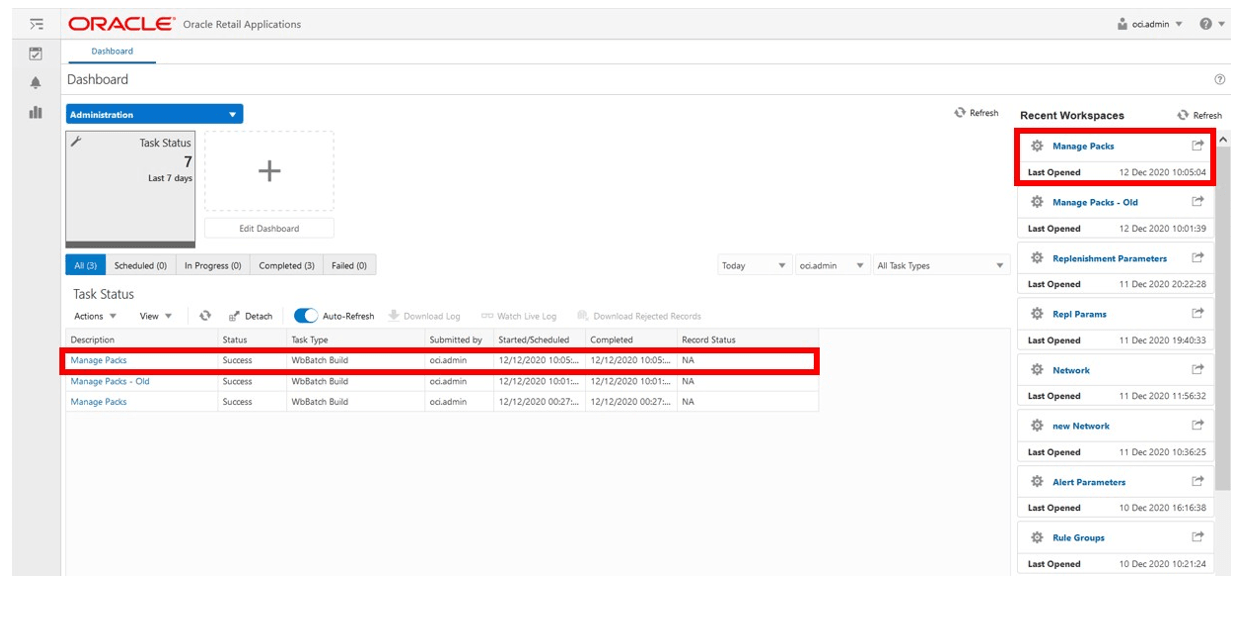Open Manage Packs recent workspace link
Screen dimensions: 1248x622
pos(1083,146)
